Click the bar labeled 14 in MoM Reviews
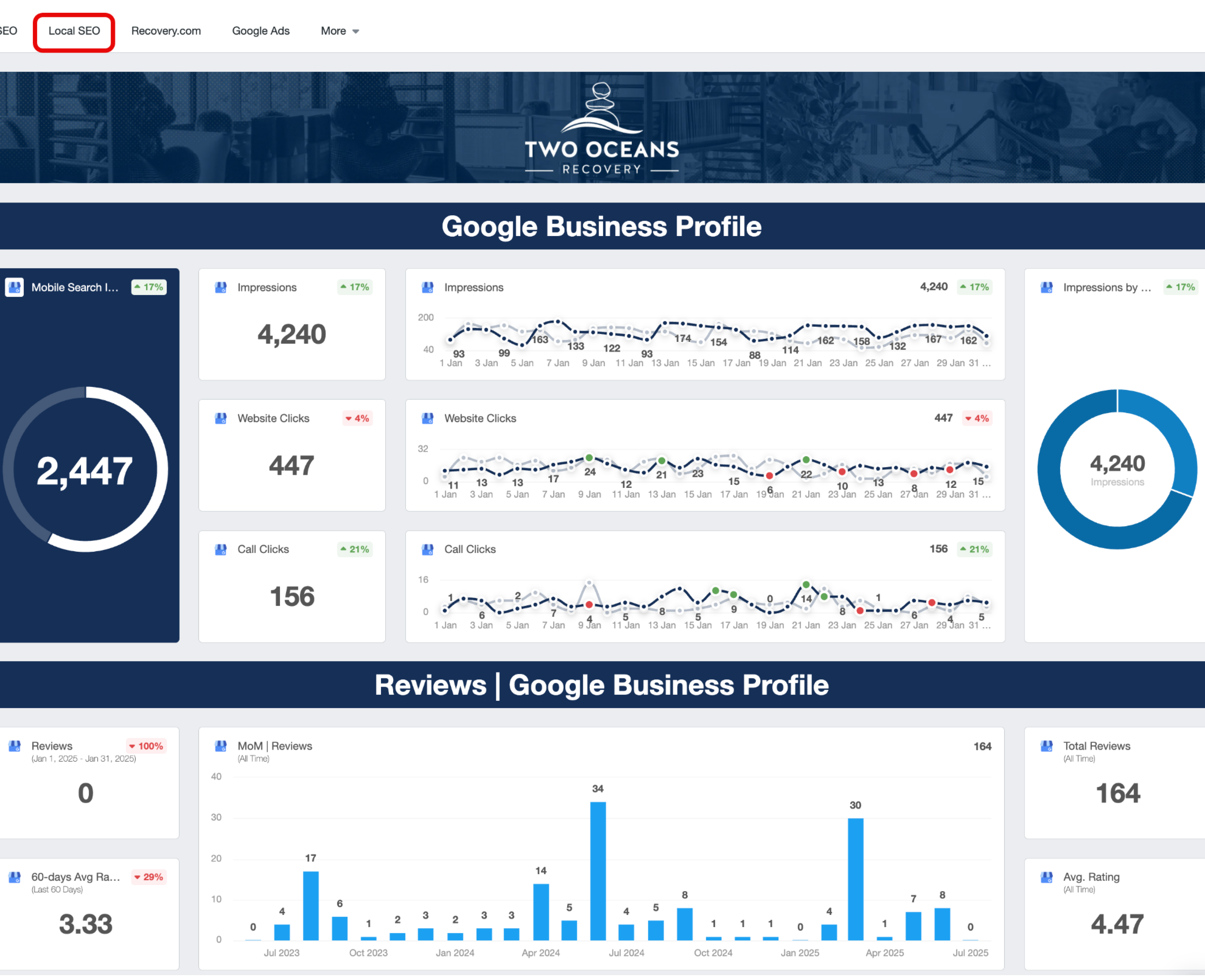Screen dimensions: 1205x980 541,912
